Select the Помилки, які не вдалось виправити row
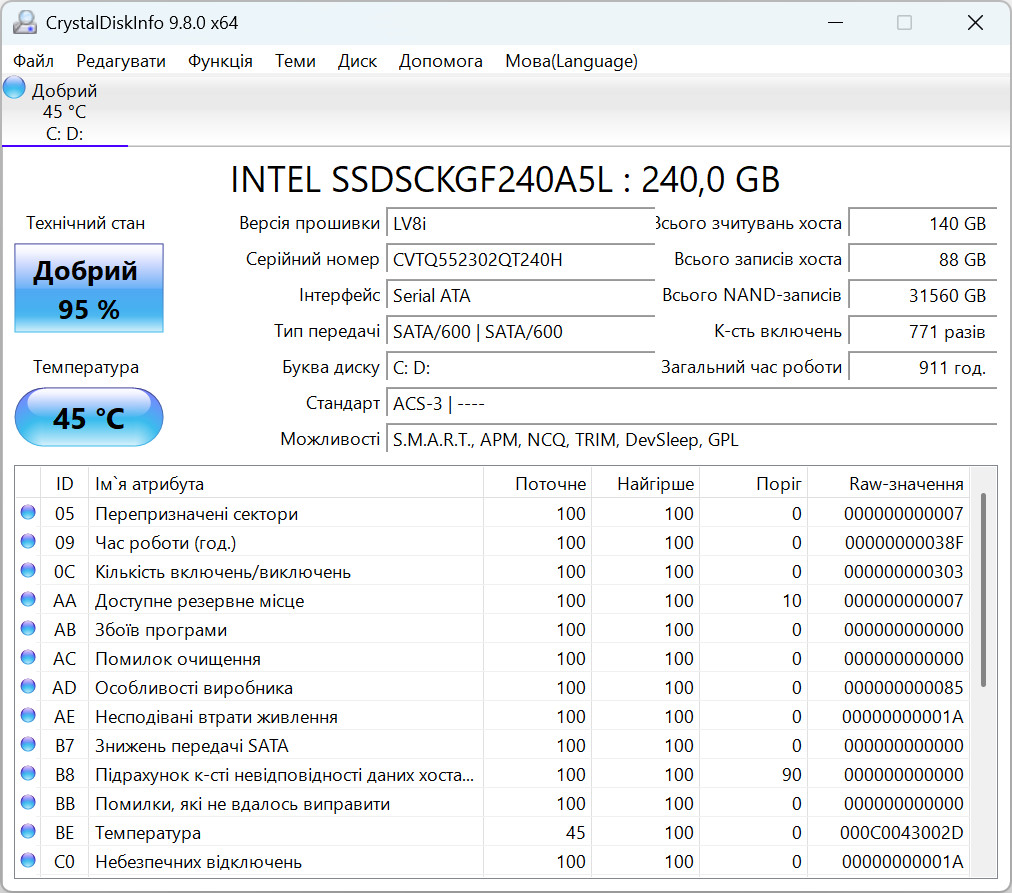 pos(494,804)
